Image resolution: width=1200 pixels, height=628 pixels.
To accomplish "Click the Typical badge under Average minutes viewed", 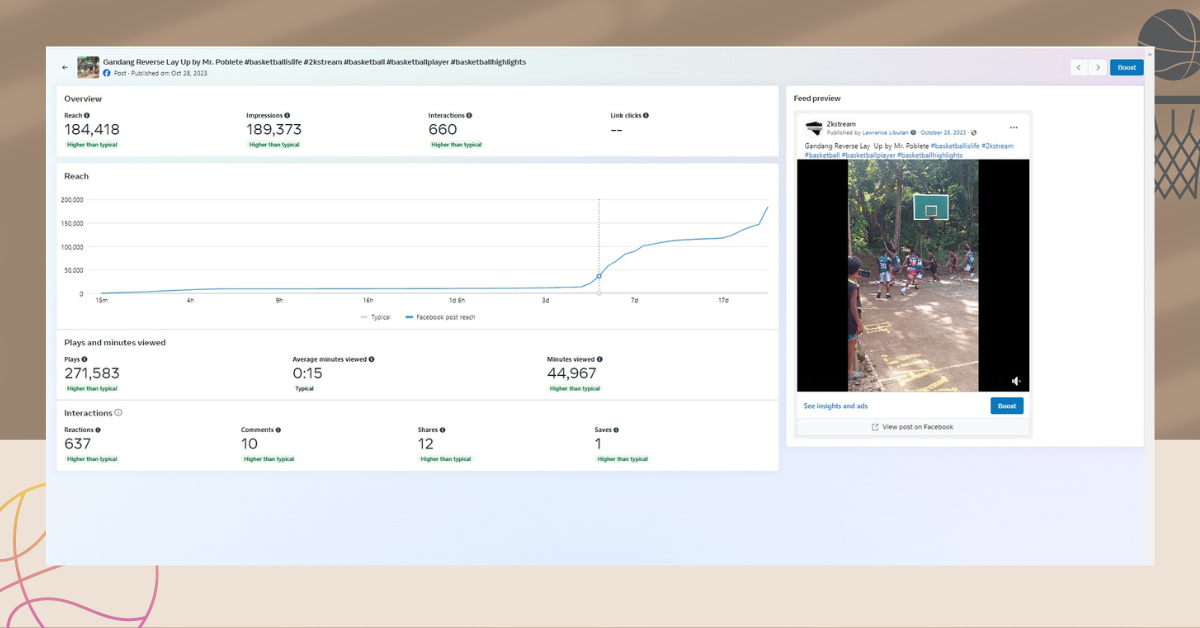I will pos(304,388).
